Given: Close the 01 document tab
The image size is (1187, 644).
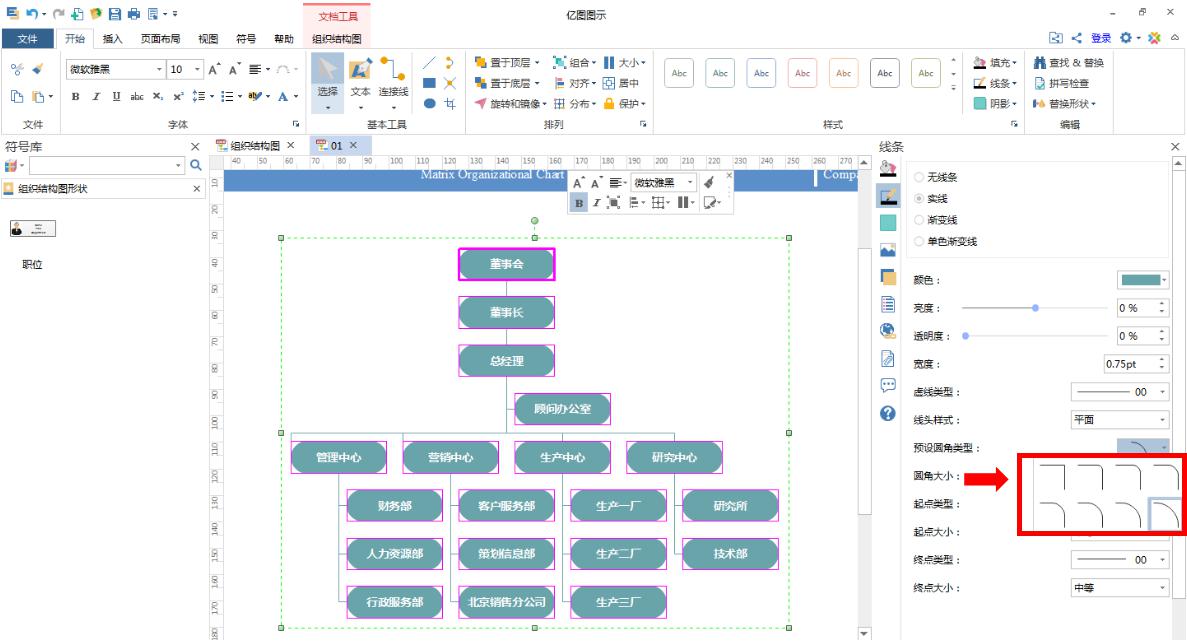Looking at the screenshot, I should point(353,145).
